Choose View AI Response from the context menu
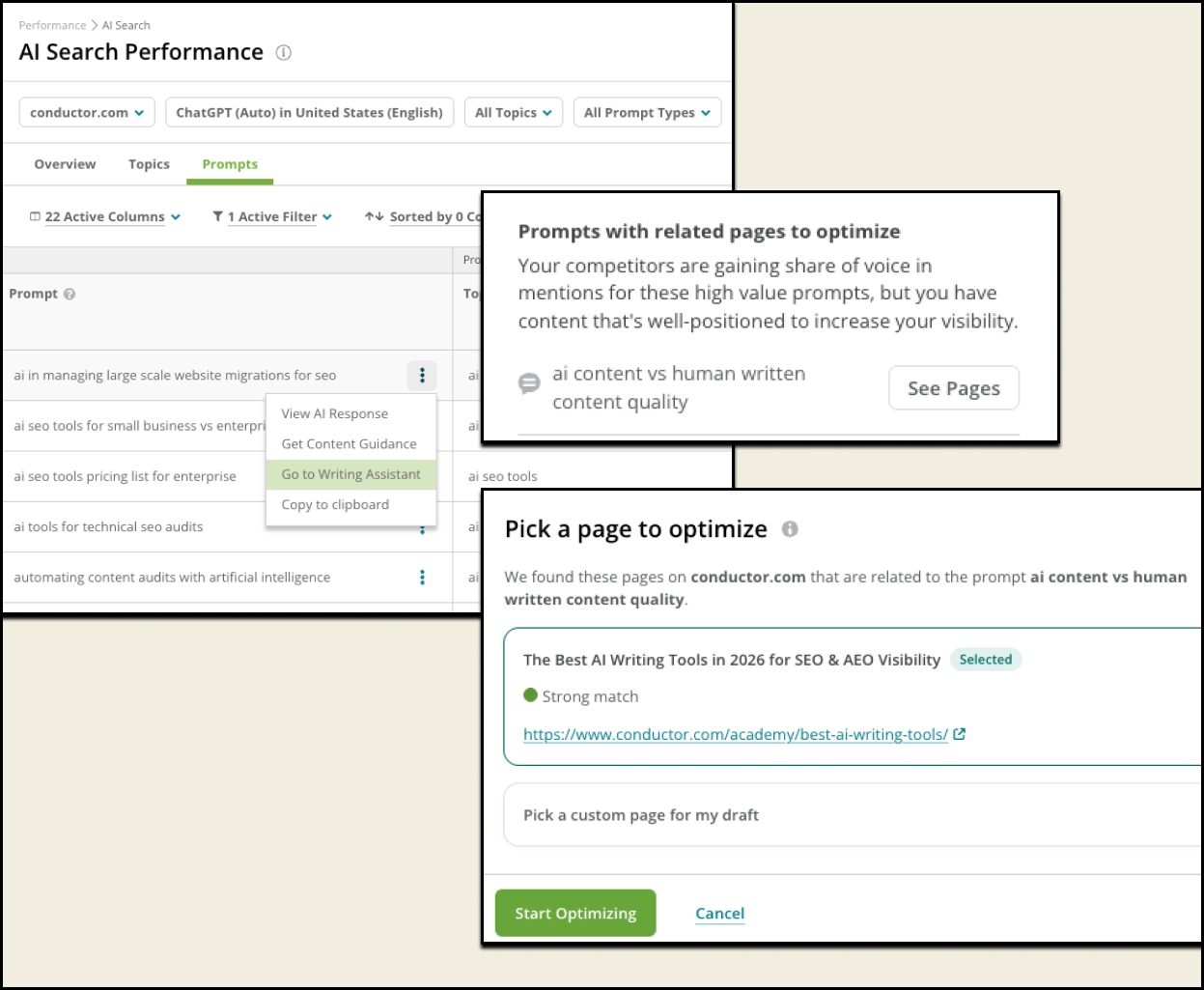The width and height of the screenshot is (1204, 990). click(x=350, y=413)
